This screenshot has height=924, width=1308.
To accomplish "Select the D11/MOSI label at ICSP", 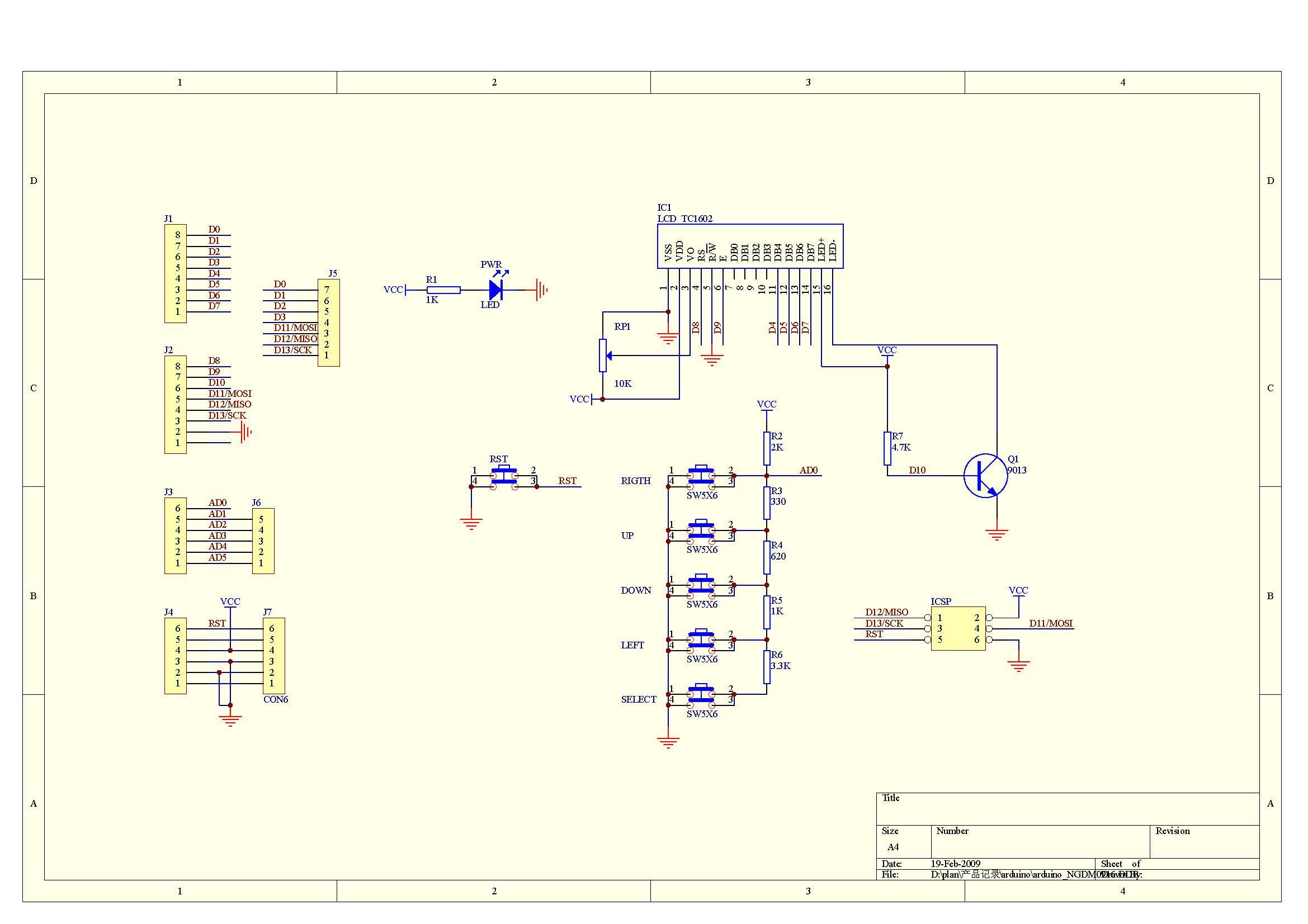I will tap(1051, 623).
